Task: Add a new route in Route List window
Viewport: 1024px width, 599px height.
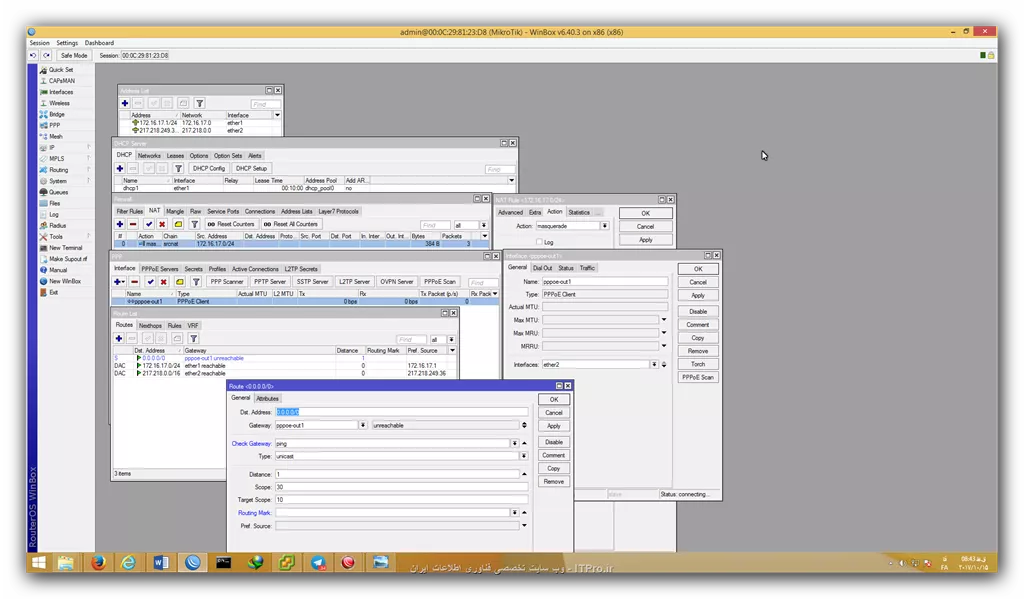Action: coord(119,338)
